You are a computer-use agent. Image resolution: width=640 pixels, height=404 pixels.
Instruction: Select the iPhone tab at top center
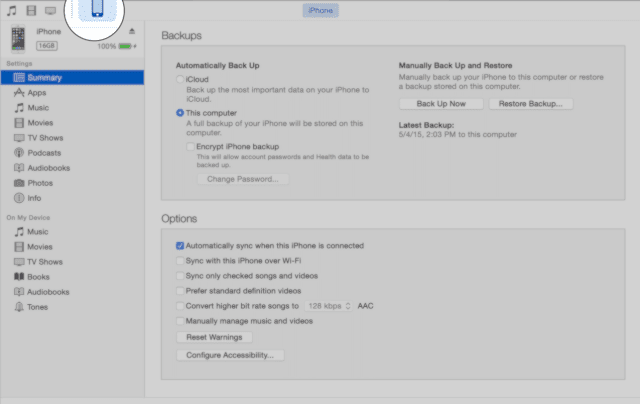tap(320, 11)
